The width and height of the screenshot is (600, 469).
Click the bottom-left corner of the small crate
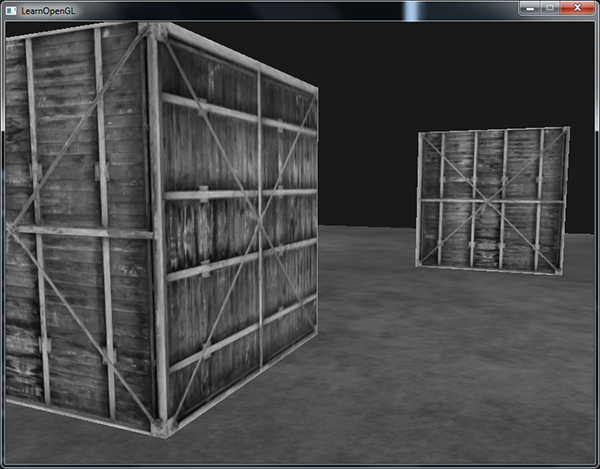(x=418, y=264)
